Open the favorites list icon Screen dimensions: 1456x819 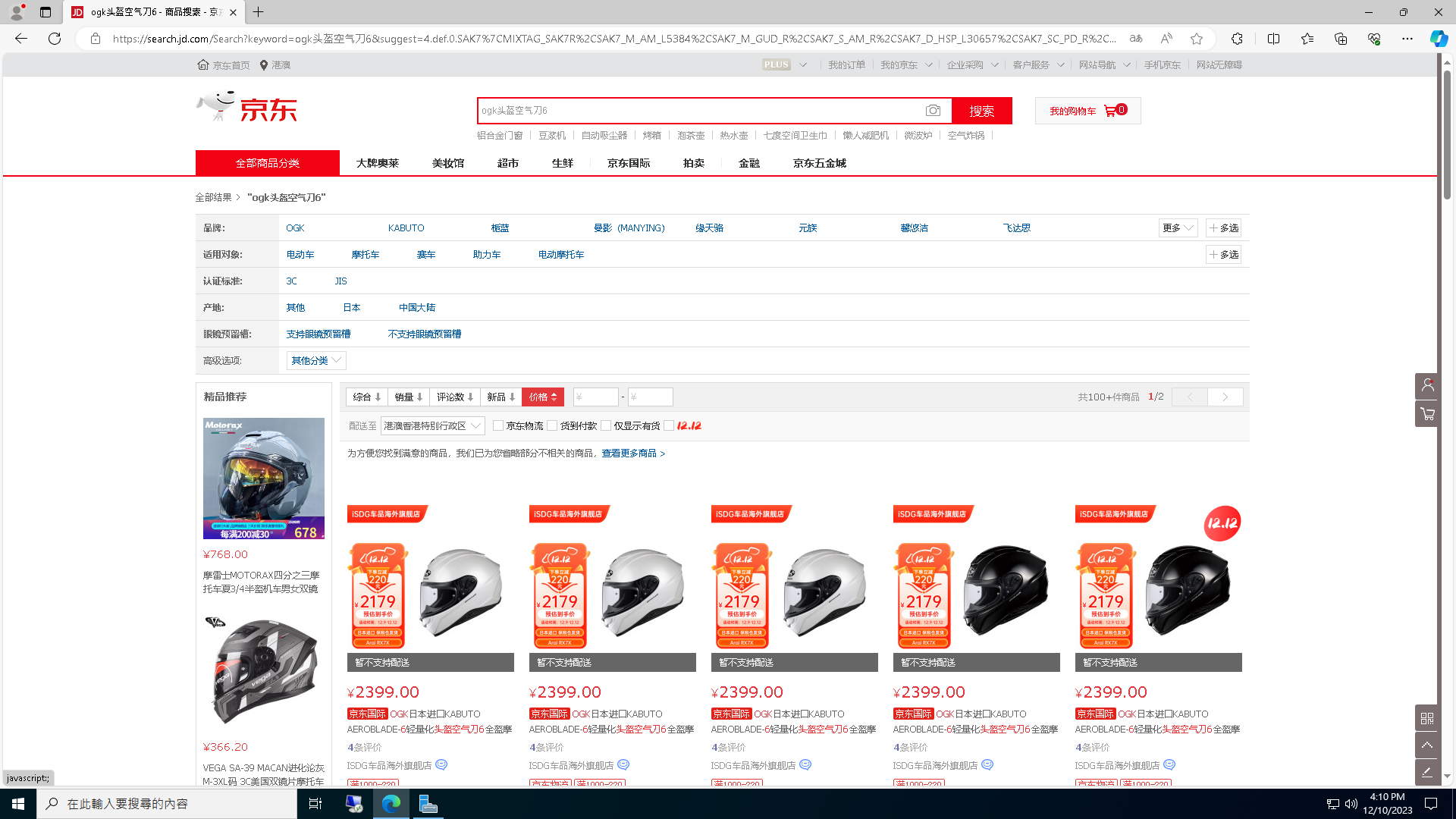click(1307, 39)
